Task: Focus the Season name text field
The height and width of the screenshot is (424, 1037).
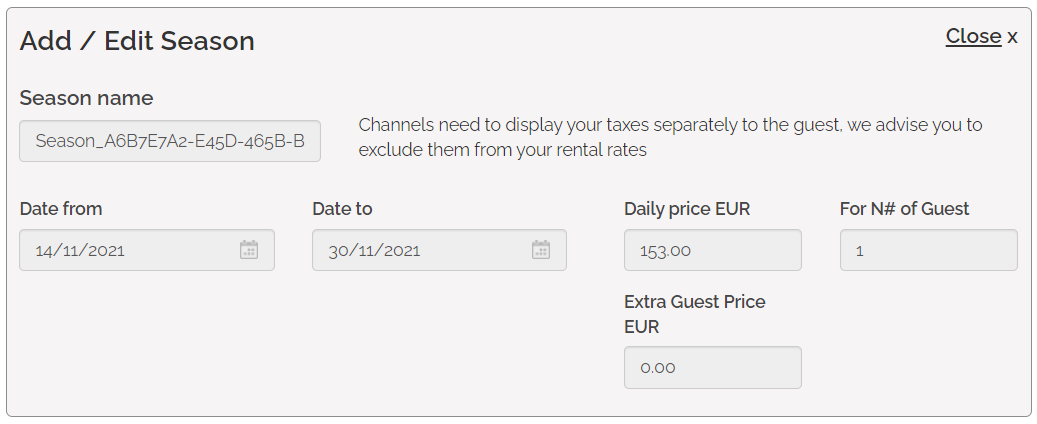Action: click(x=170, y=141)
